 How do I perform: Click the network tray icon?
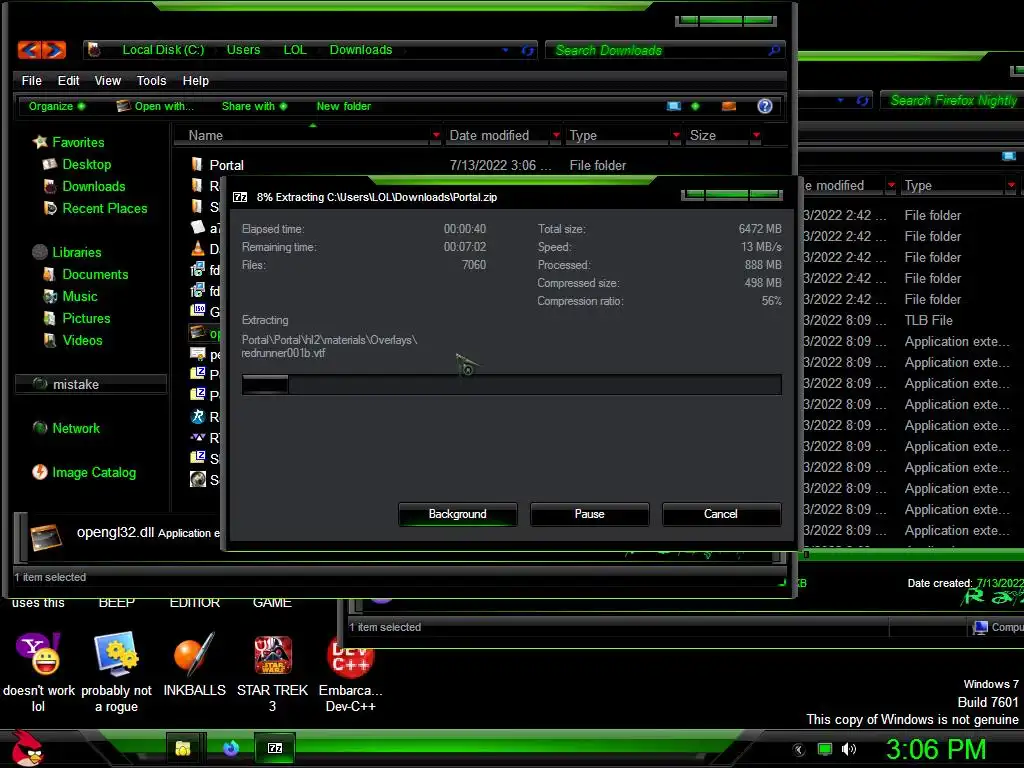pyautogui.click(x=825, y=749)
